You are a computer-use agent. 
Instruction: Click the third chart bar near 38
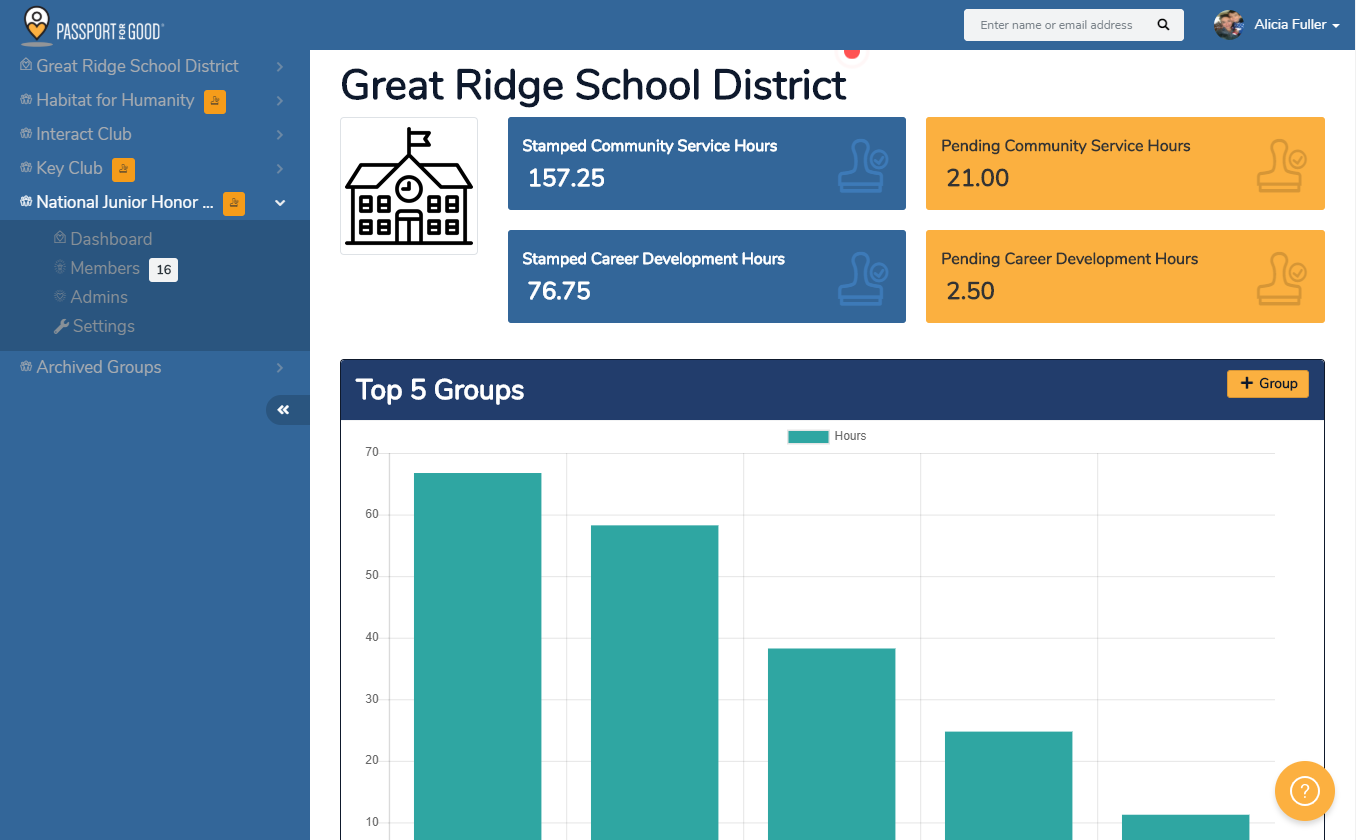[832, 744]
